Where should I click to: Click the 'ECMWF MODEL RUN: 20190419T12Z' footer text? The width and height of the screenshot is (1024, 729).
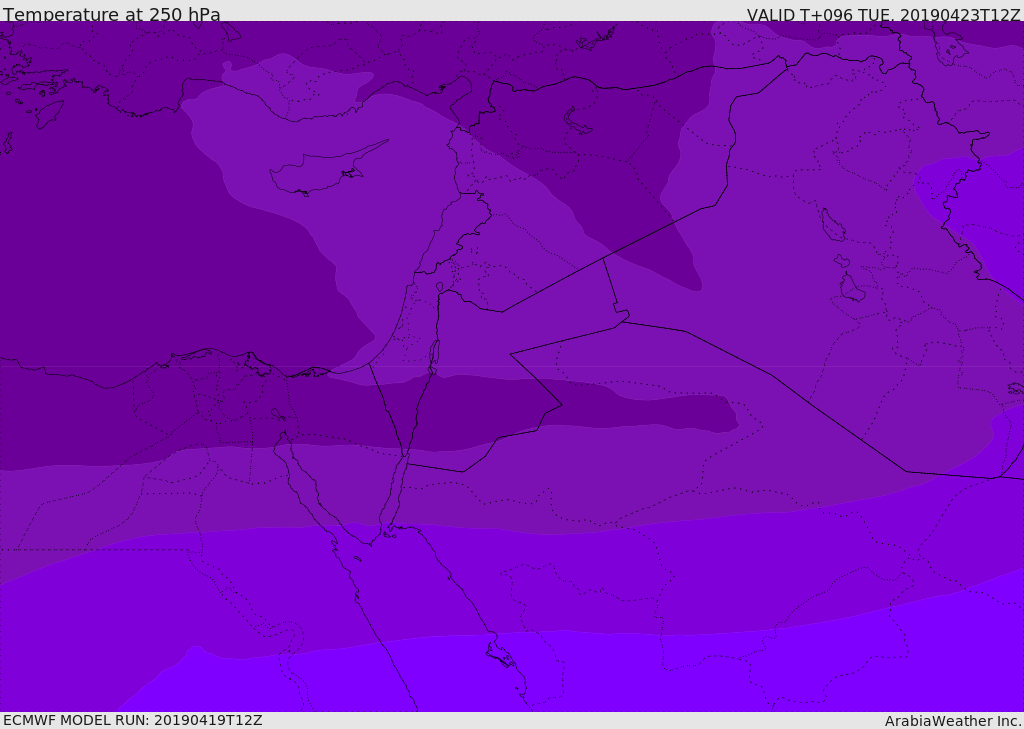(x=133, y=720)
